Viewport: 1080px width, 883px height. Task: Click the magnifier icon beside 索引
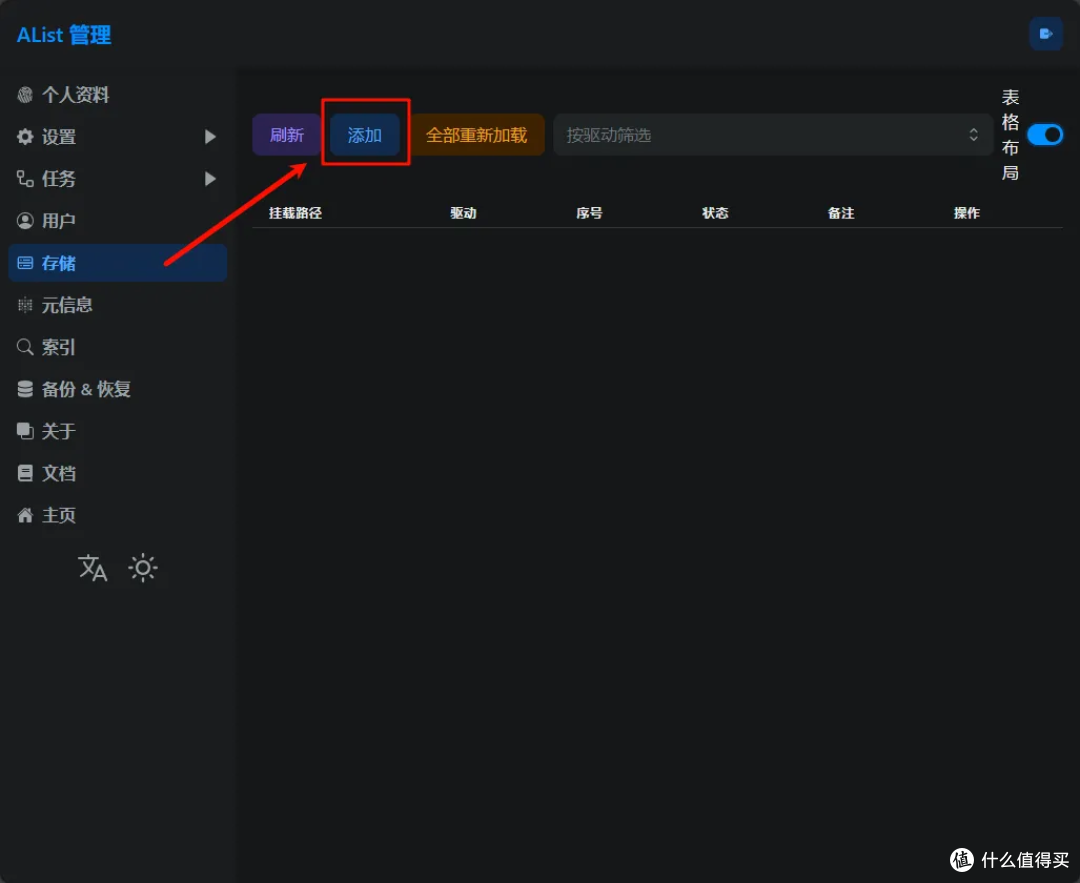pos(25,347)
